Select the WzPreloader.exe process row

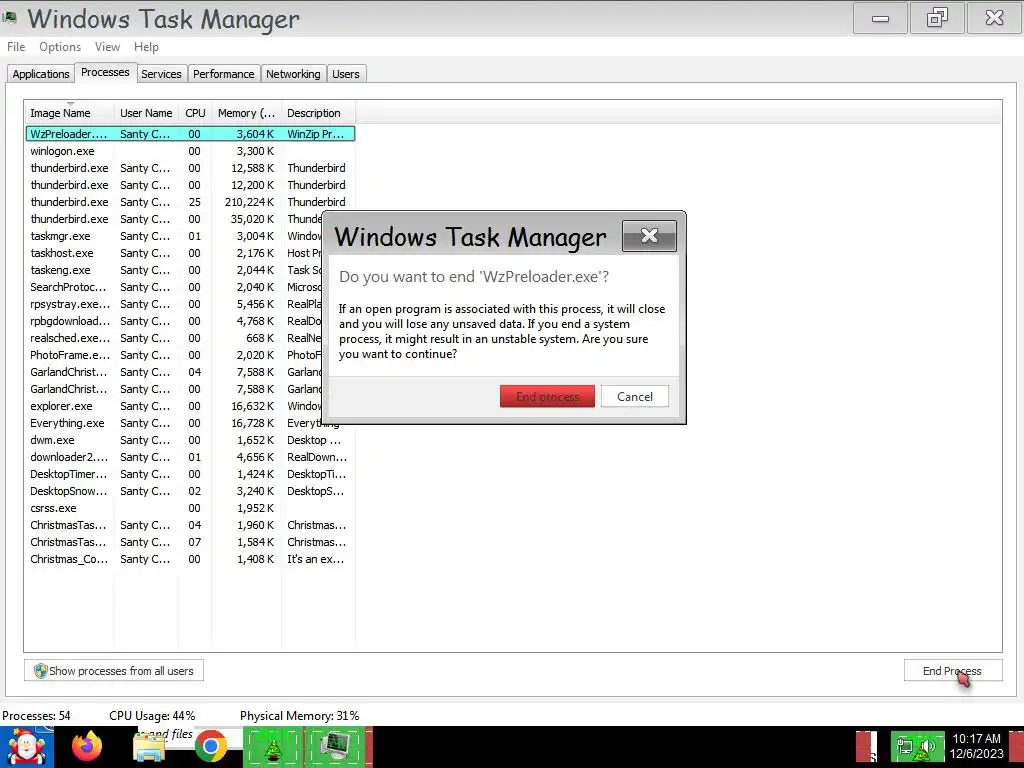[x=190, y=134]
